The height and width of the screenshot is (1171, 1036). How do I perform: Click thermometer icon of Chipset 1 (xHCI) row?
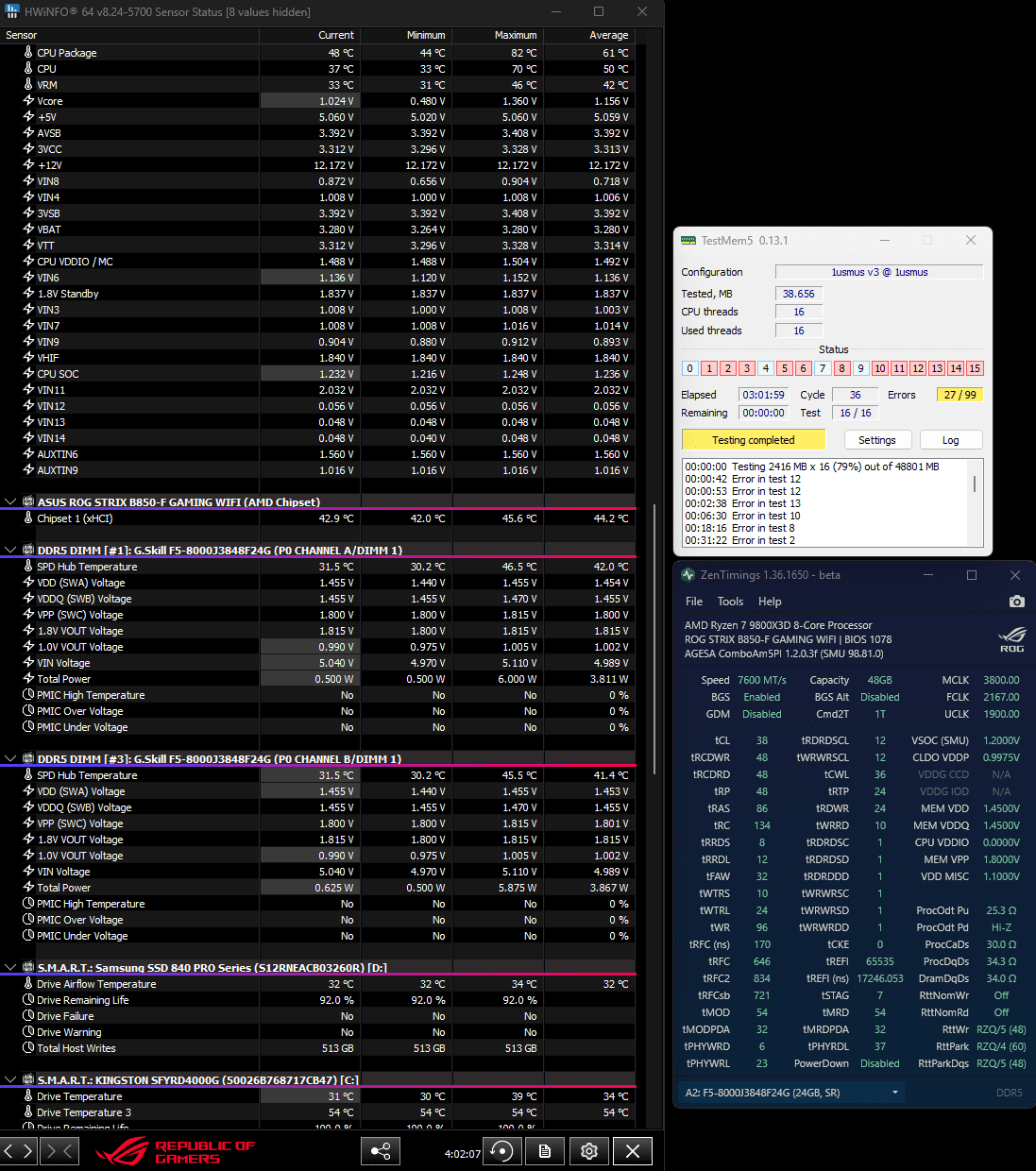tap(28, 518)
